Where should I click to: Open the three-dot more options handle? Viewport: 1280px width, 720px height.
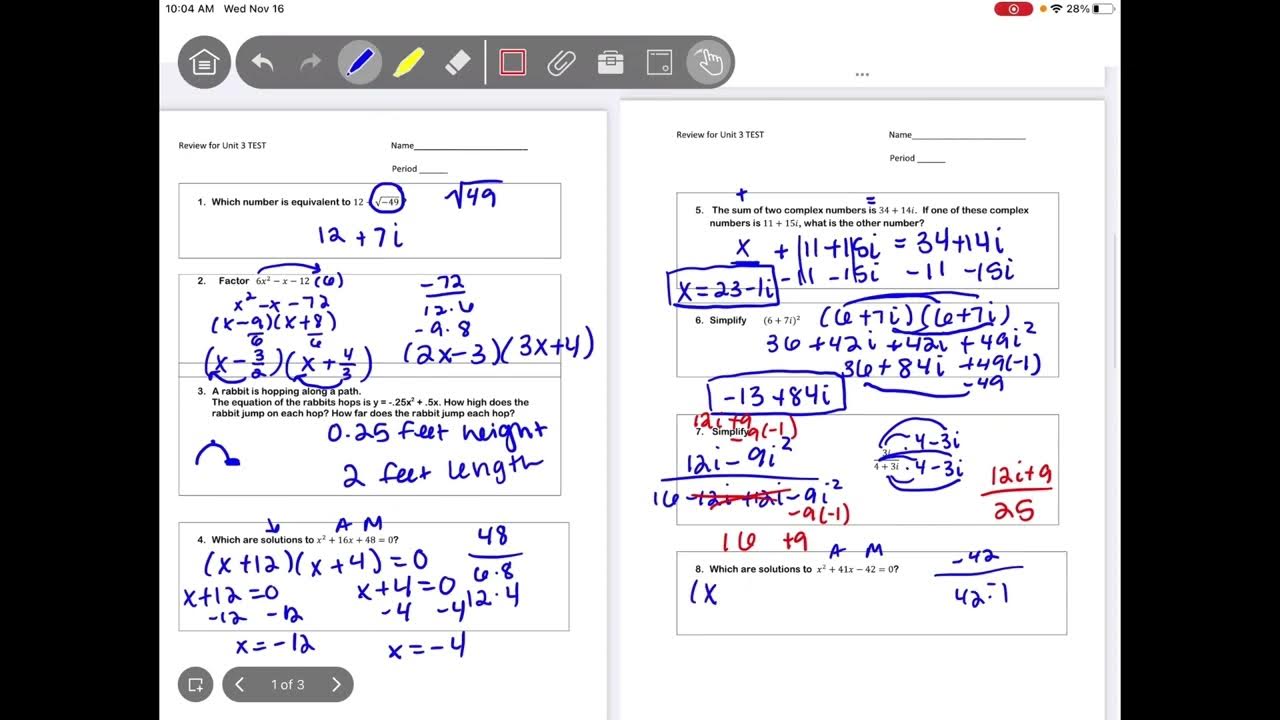[x=862, y=74]
